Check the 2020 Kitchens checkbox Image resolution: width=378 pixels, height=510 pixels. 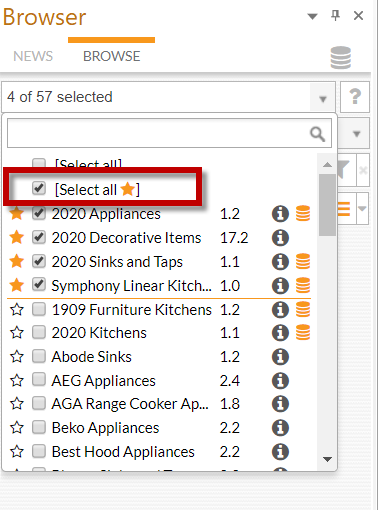click(x=39, y=332)
